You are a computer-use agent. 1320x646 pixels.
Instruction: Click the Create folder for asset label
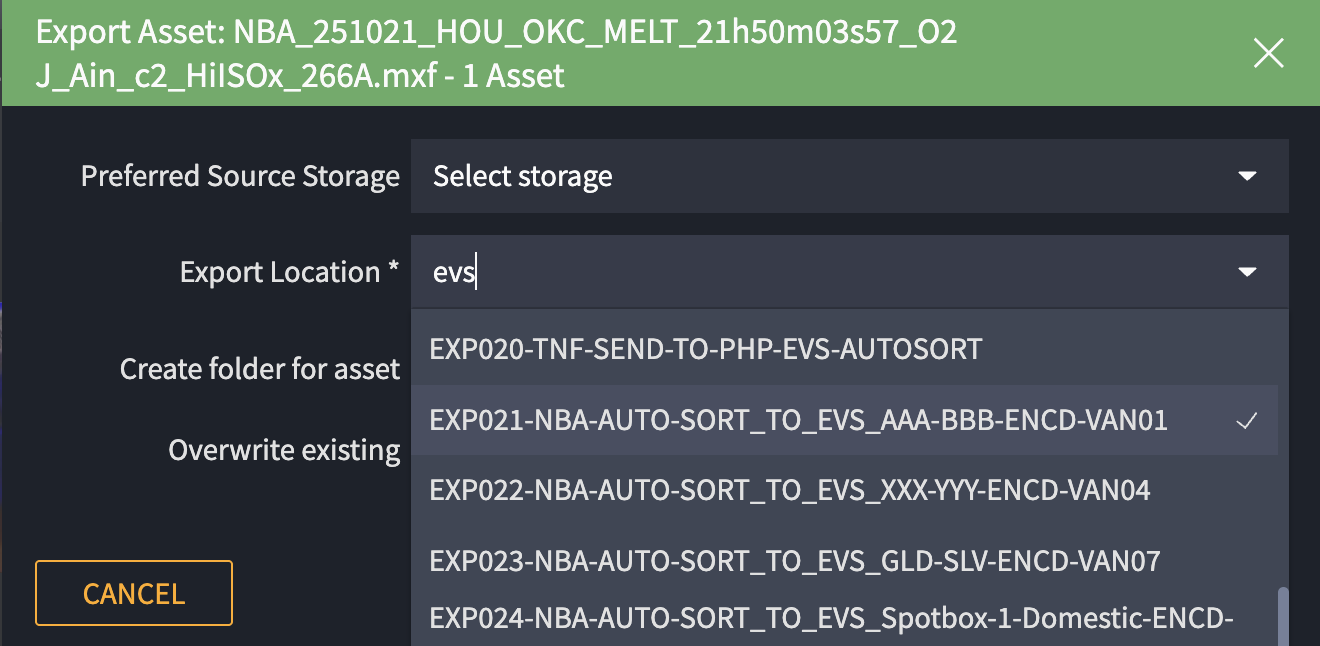[260, 369]
